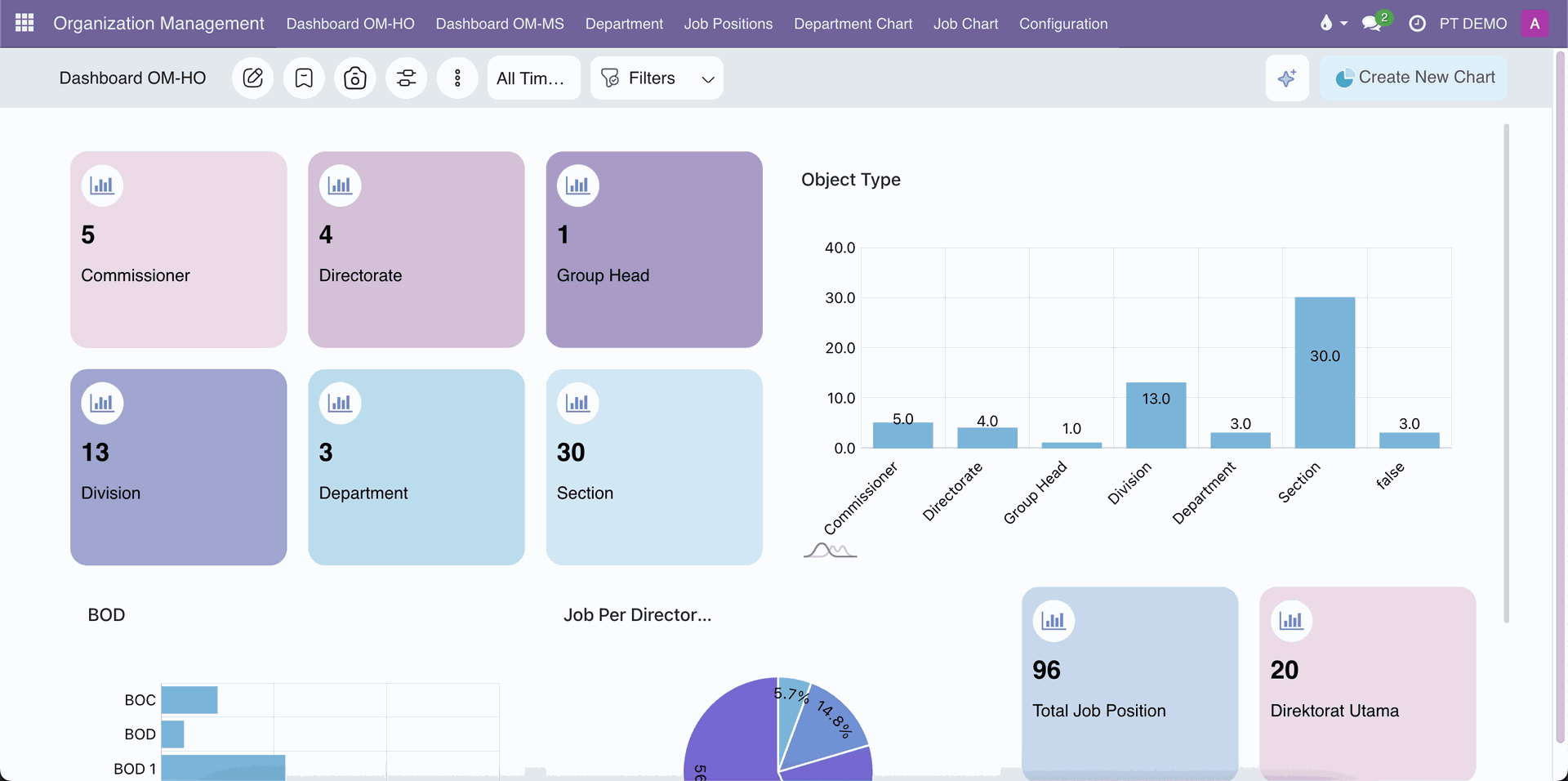Screen dimensions: 1568x781
Task: Click the edit dashboard pencil icon
Action: click(x=253, y=78)
